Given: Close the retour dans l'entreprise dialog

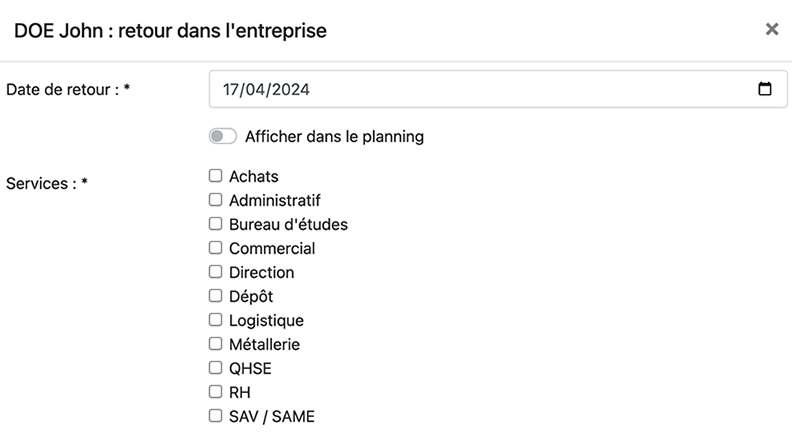Looking at the screenshot, I should (772, 30).
